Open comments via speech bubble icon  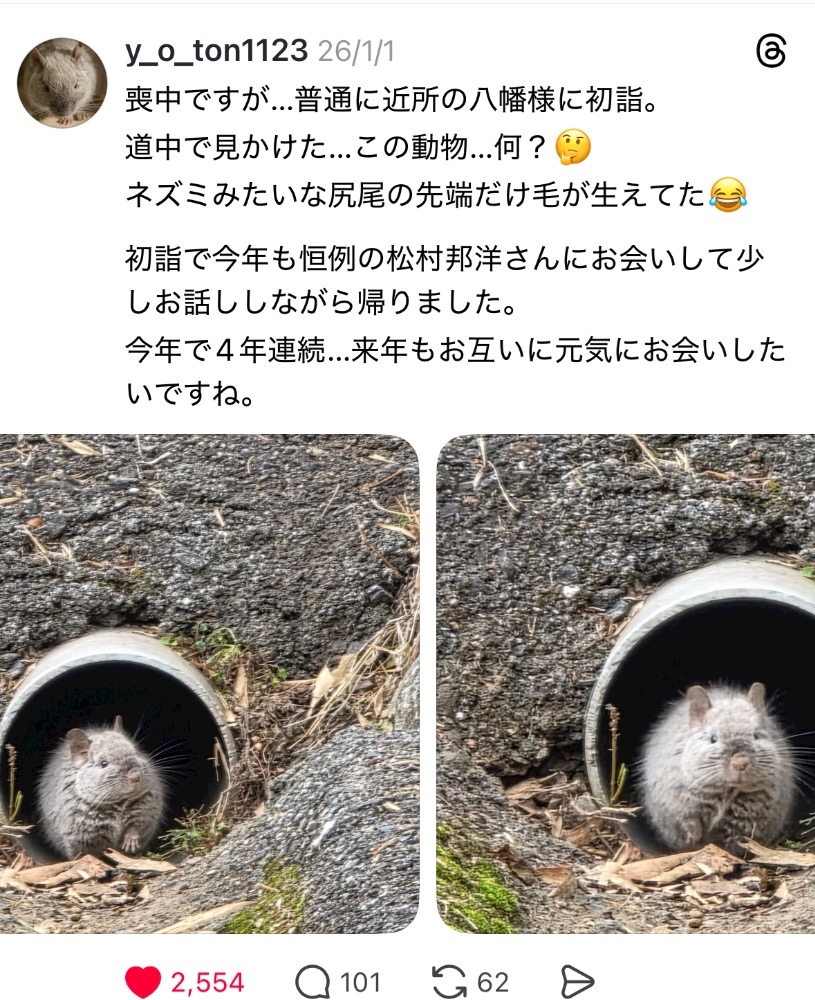(312, 982)
